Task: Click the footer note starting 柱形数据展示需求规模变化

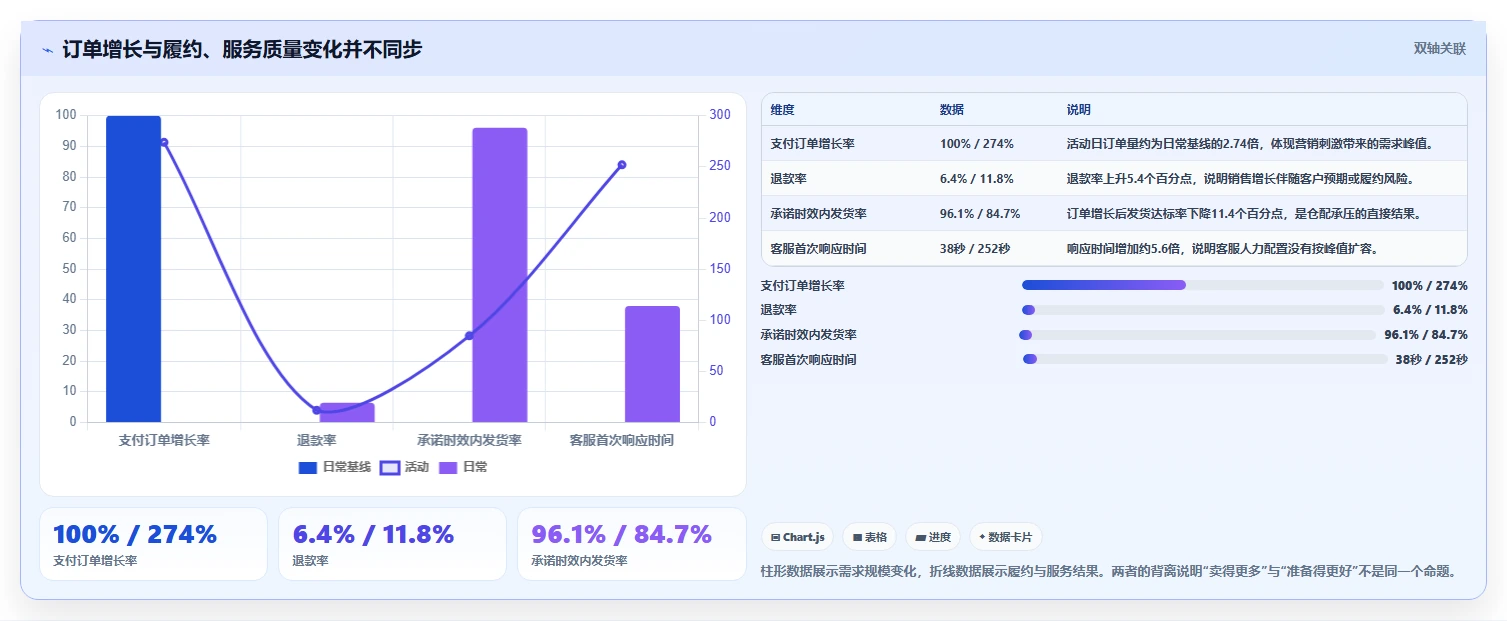Action: [1109, 572]
